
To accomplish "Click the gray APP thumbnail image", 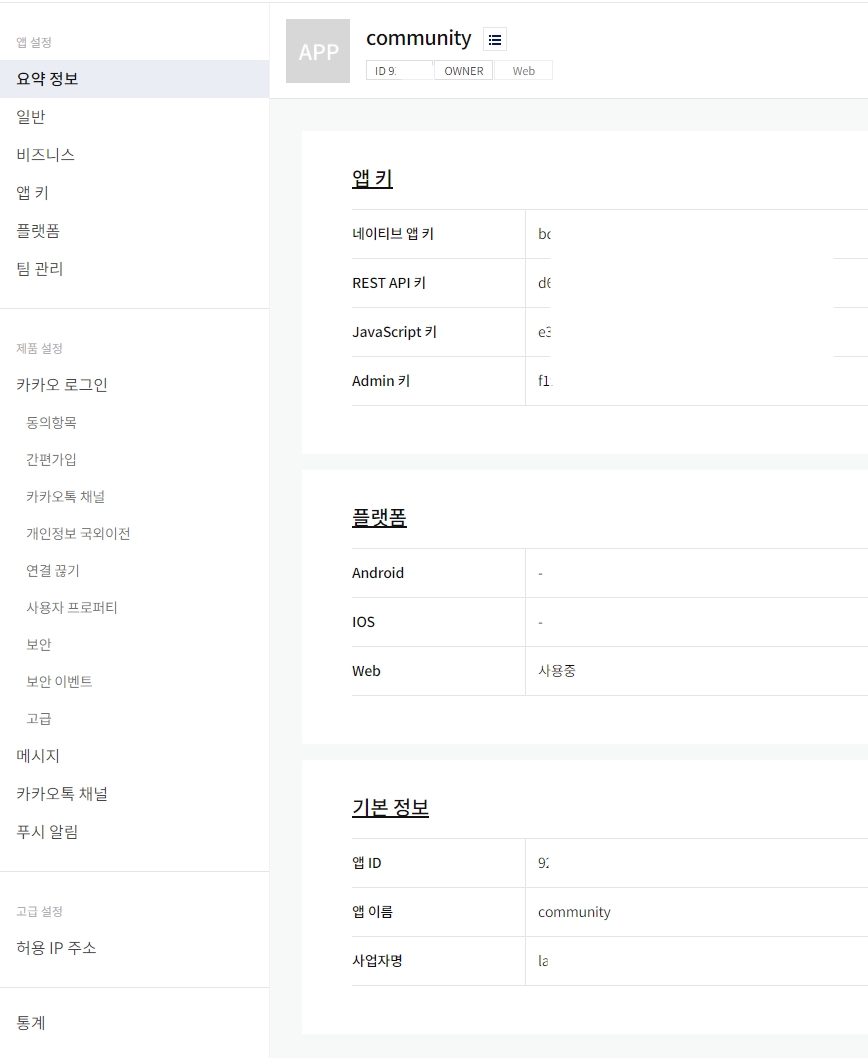I will (318, 51).
